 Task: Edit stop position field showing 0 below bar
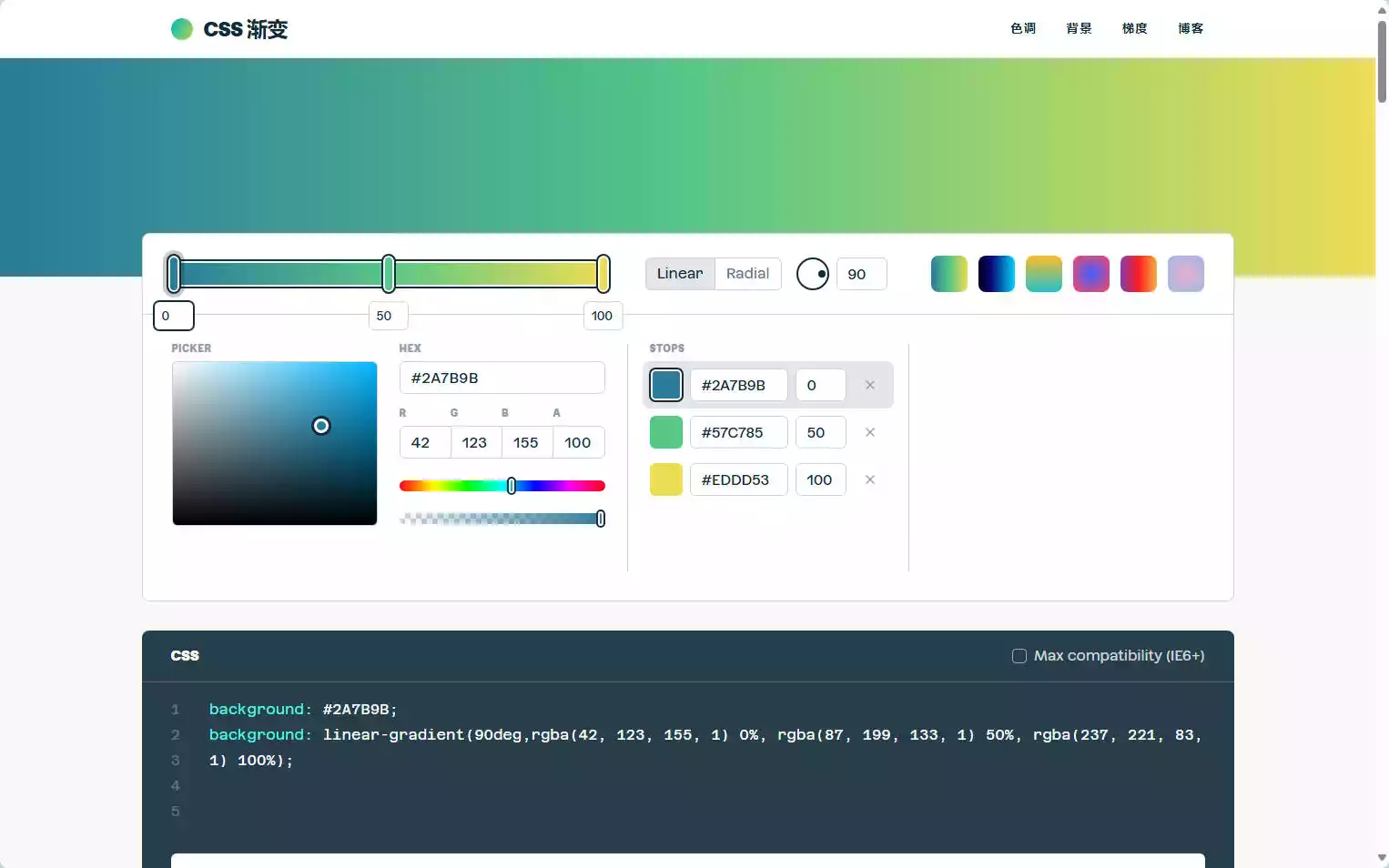(x=174, y=316)
